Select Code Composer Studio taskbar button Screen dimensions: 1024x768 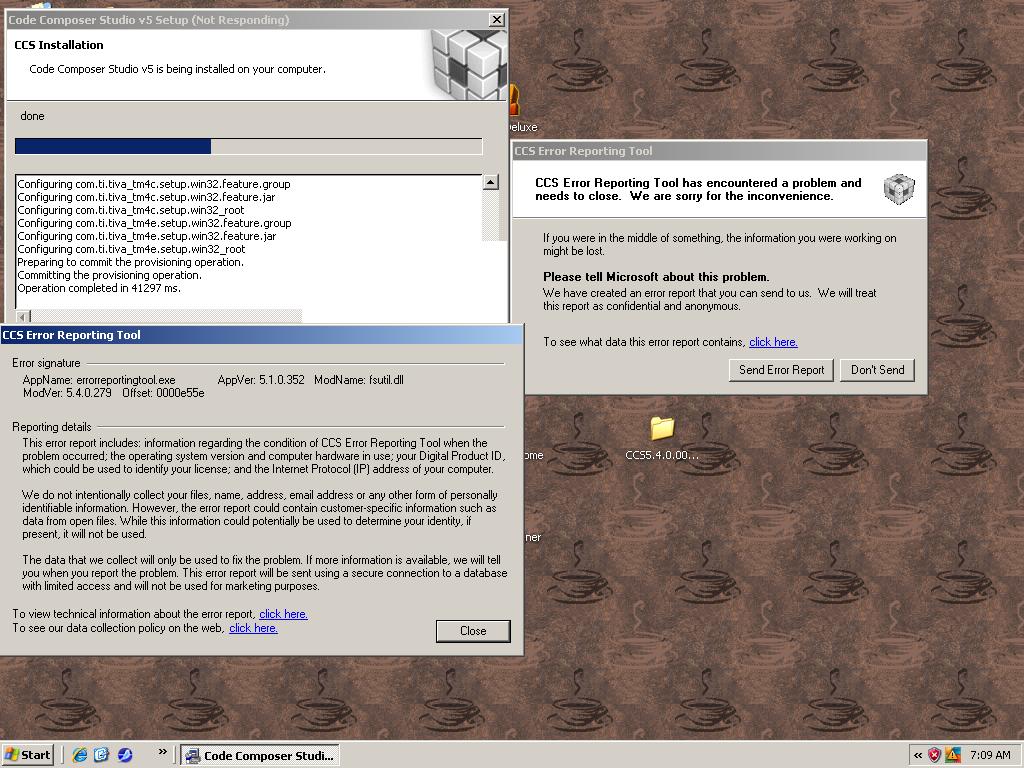pos(260,756)
